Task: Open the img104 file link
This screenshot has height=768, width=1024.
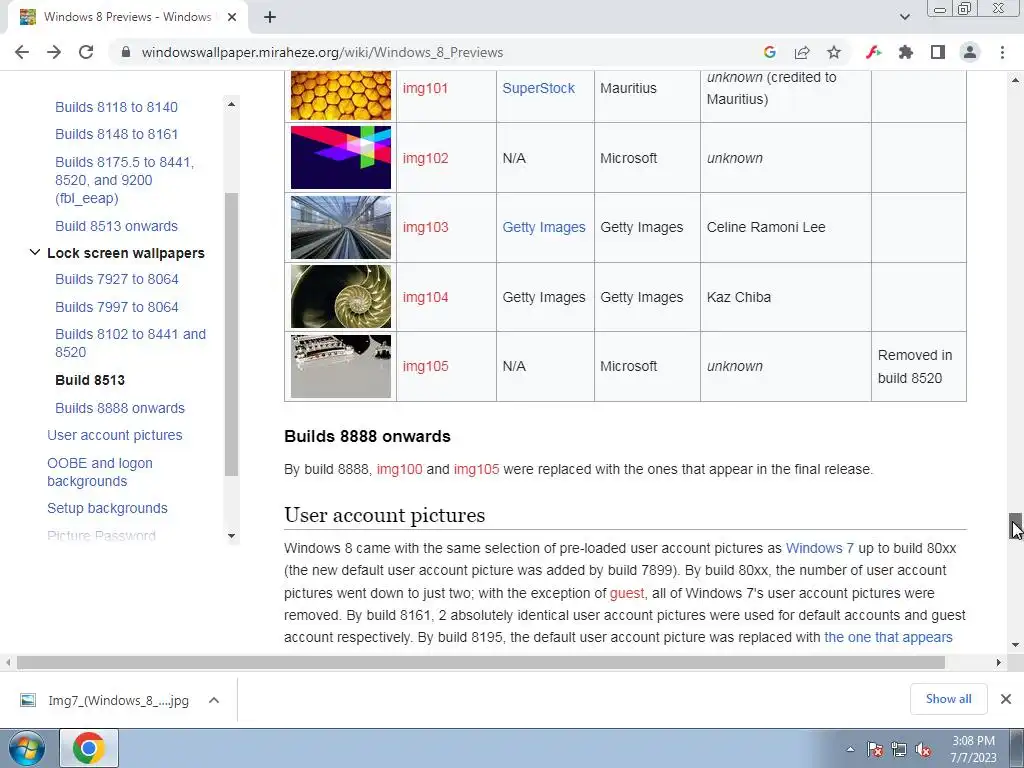Action: click(425, 297)
